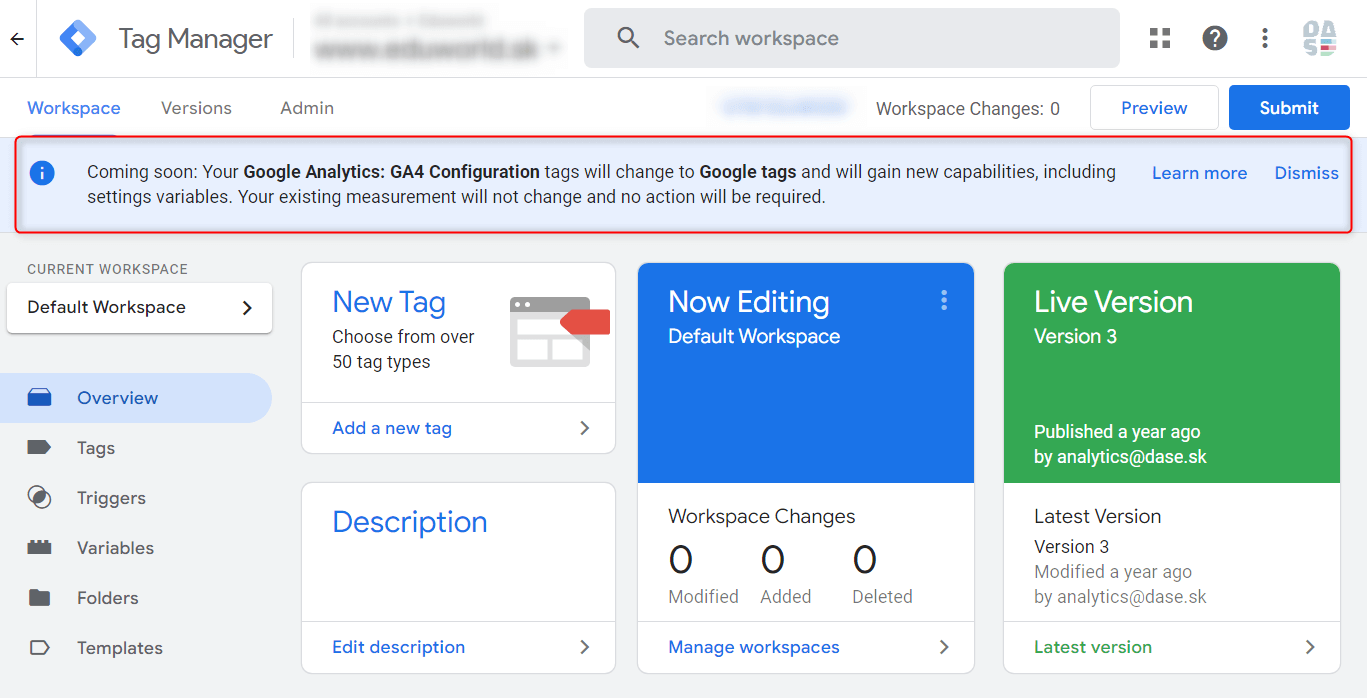Screen dimensions: 1367x698
Task: Click the CURRENT WORKSPACE label
Action: (107, 269)
